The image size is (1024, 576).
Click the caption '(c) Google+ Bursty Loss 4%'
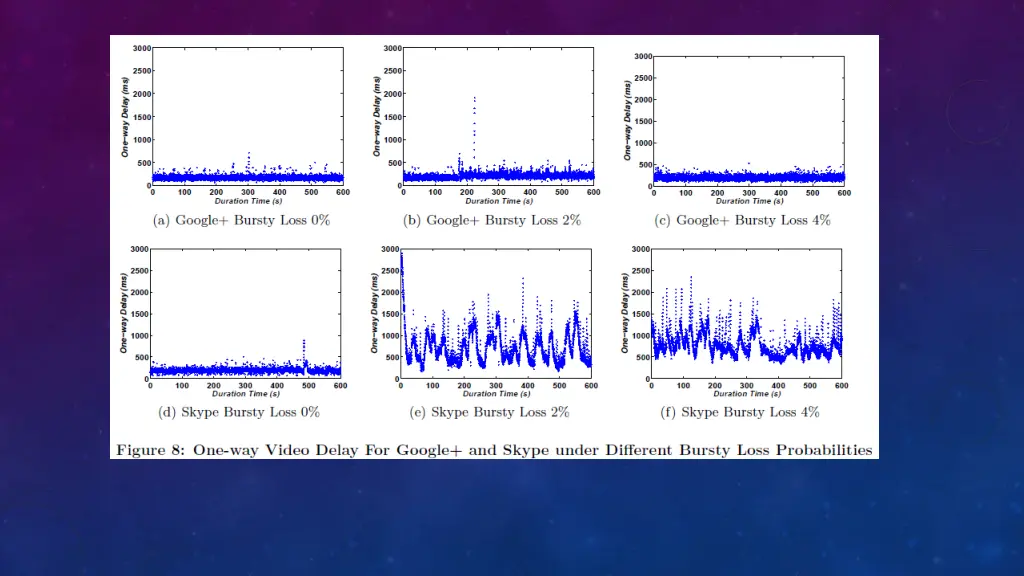click(x=743, y=220)
